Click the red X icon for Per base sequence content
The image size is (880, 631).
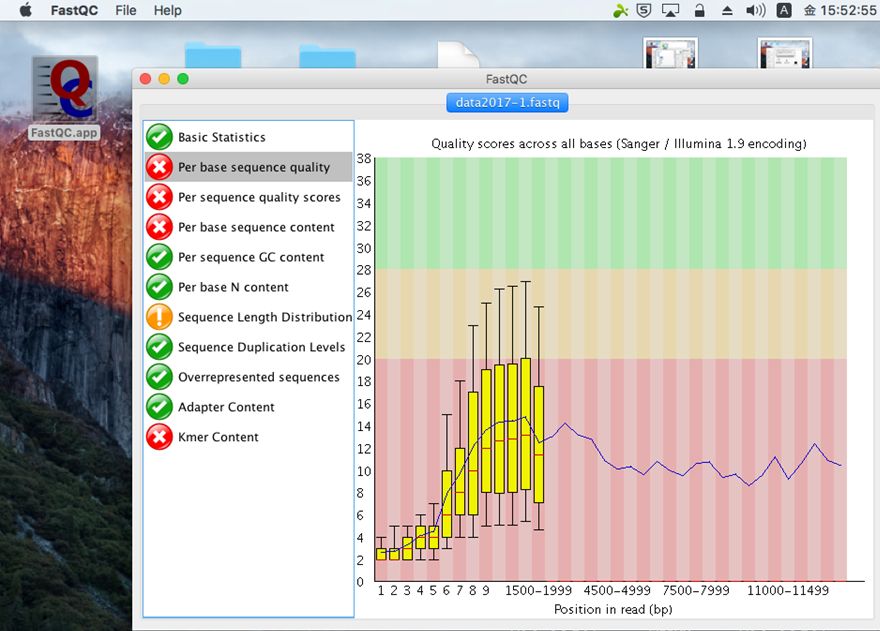159,227
